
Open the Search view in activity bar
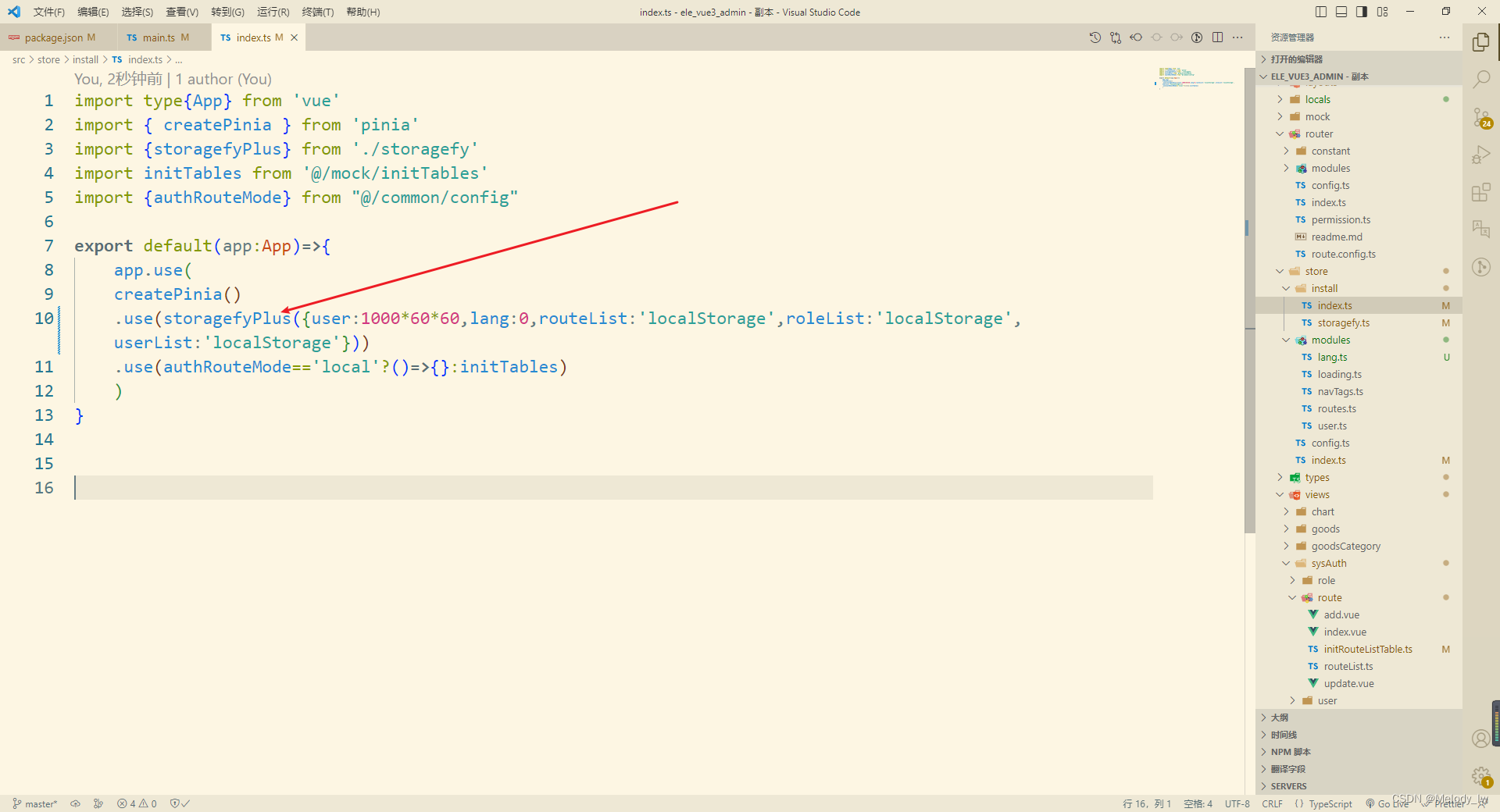click(x=1480, y=79)
